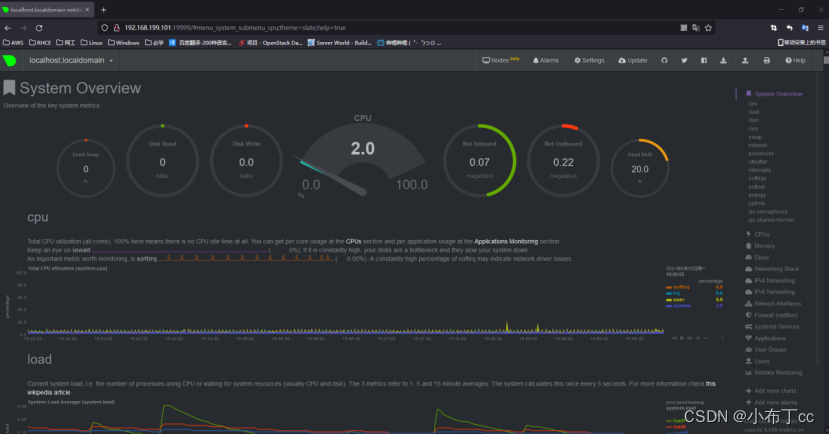Expand the CPUs sidebar section
The height and width of the screenshot is (435, 830).
757,234
